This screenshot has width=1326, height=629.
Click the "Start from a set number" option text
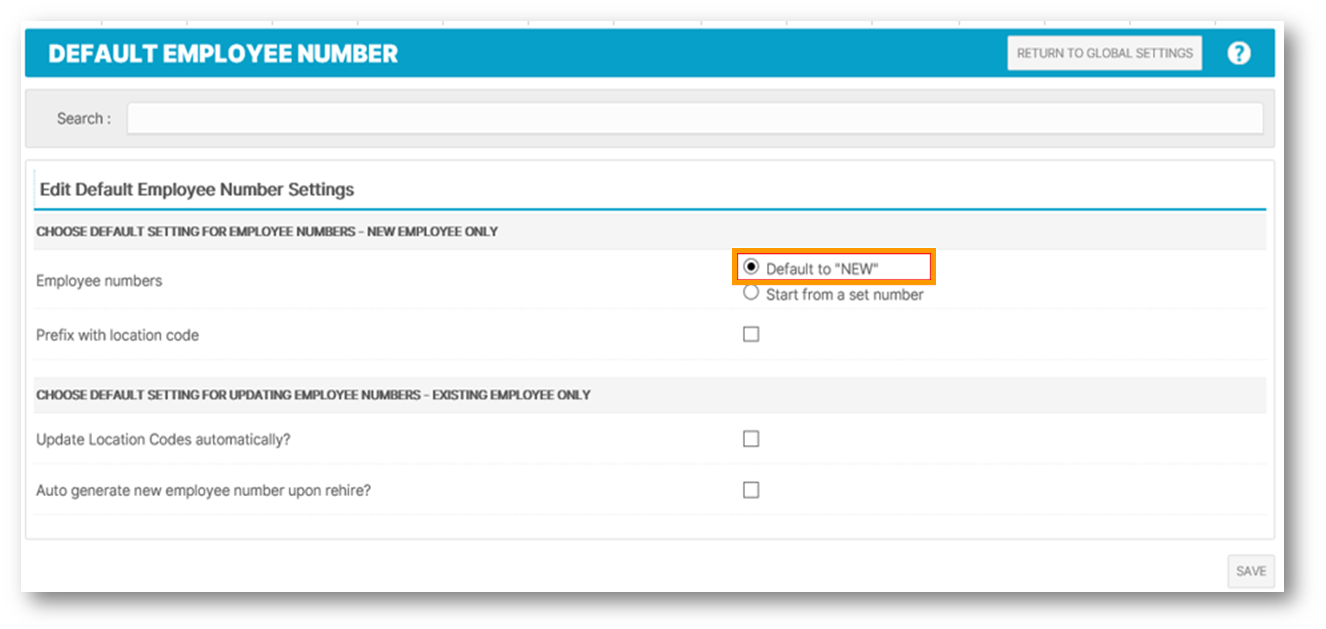pyautogui.click(x=845, y=295)
